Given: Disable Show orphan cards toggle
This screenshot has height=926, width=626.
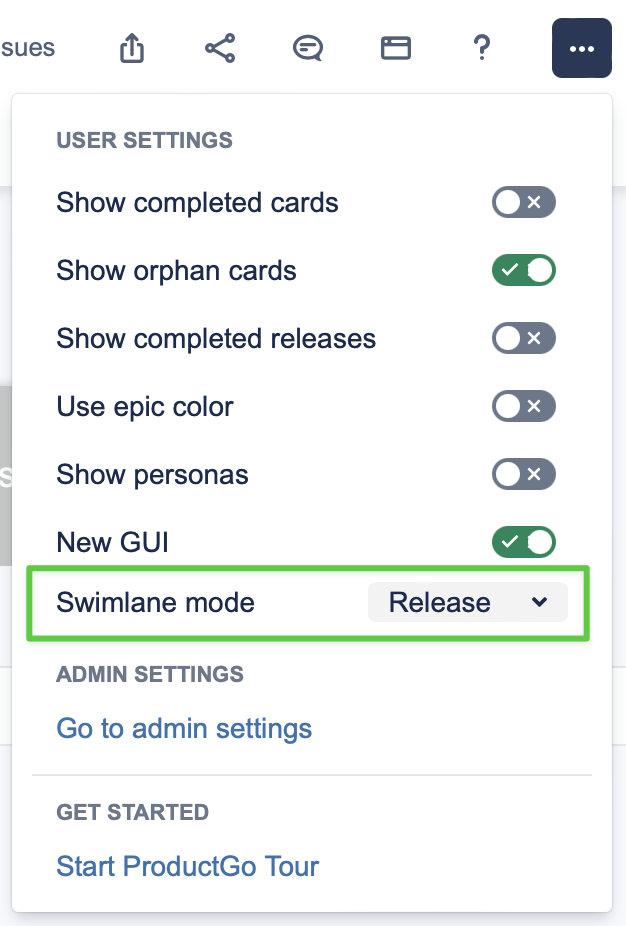Looking at the screenshot, I should [x=523, y=271].
